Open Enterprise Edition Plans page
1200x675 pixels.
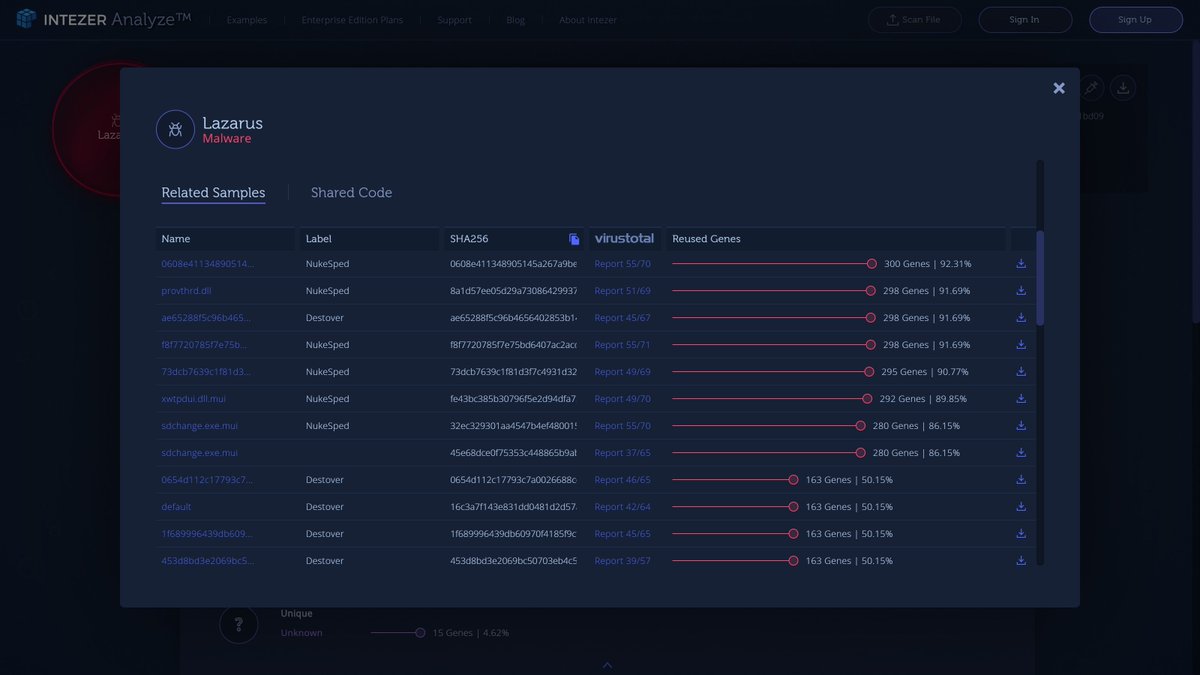click(352, 20)
